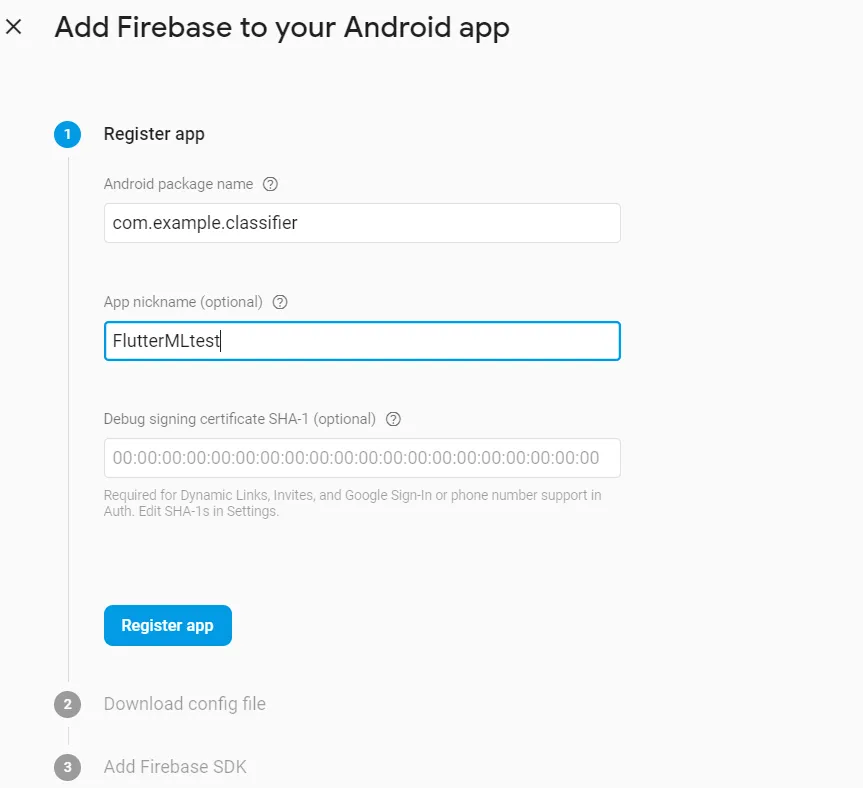Expand the Download config file step
Image resolution: width=863 pixels, height=788 pixels.
click(x=185, y=704)
